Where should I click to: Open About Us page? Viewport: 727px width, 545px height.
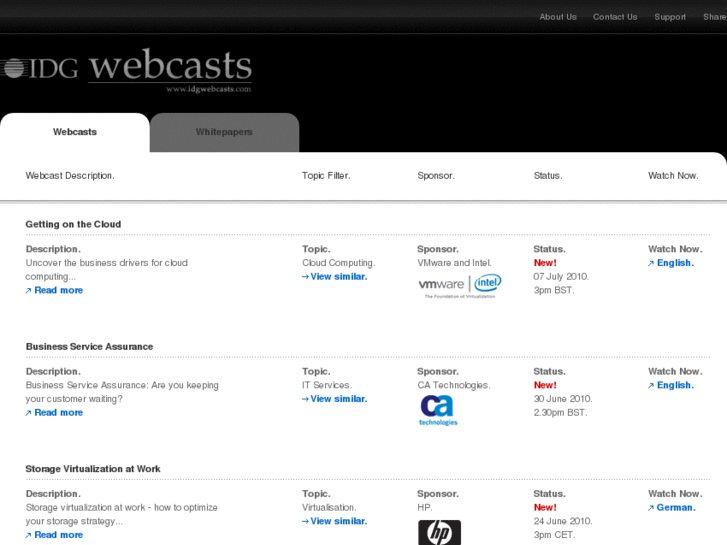pyautogui.click(x=558, y=17)
